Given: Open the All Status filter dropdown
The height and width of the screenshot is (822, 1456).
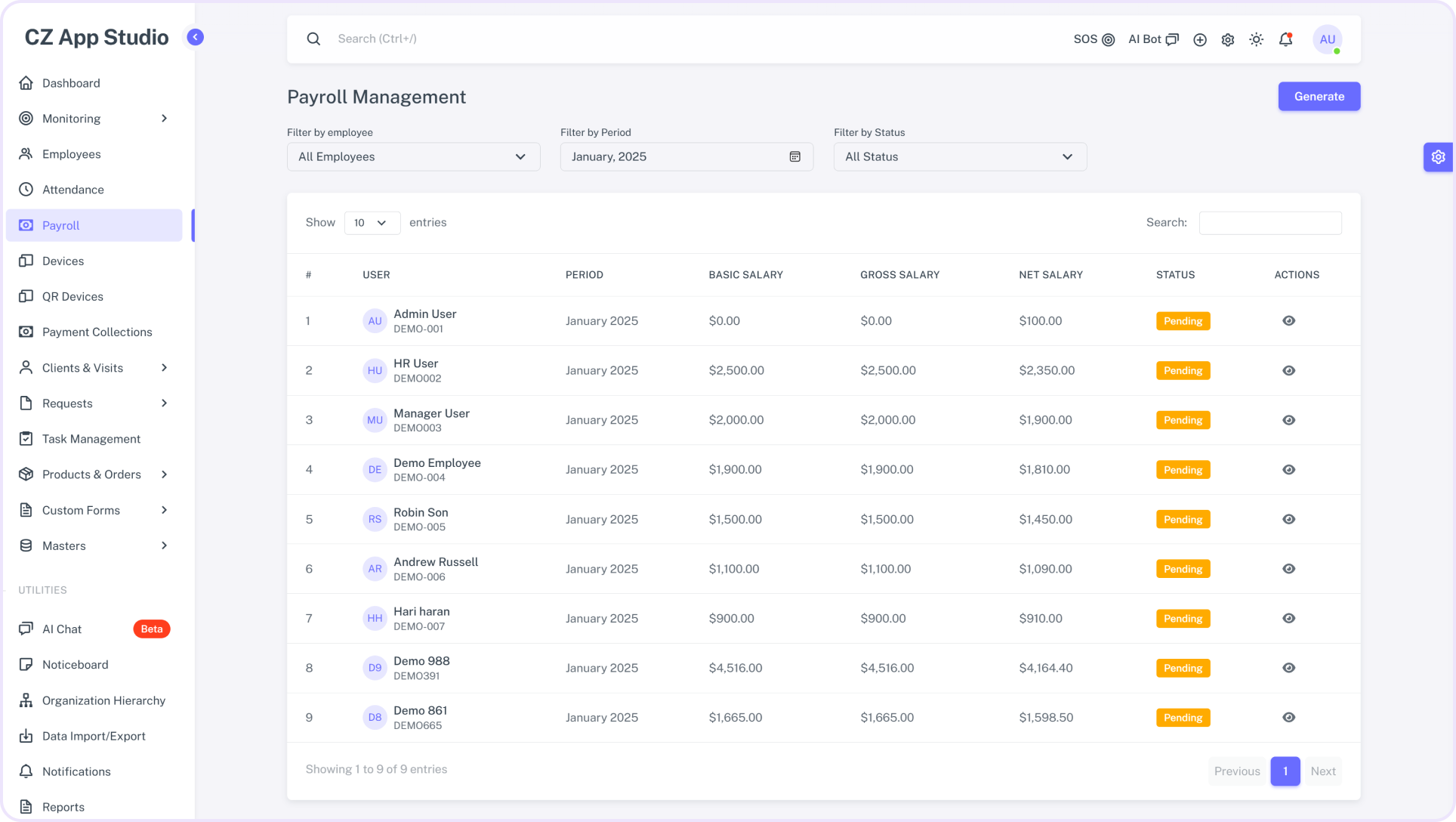Looking at the screenshot, I should click(959, 156).
